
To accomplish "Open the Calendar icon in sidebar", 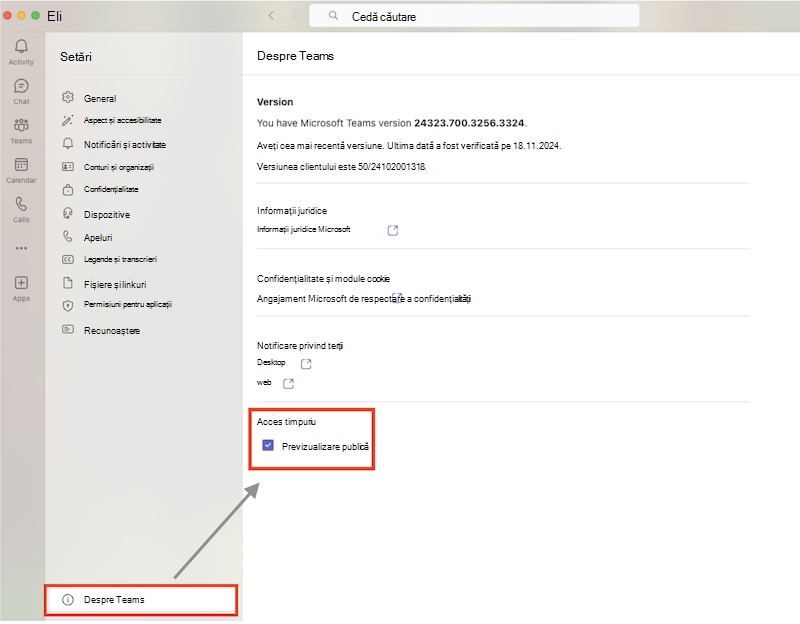I will (x=21, y=164).
